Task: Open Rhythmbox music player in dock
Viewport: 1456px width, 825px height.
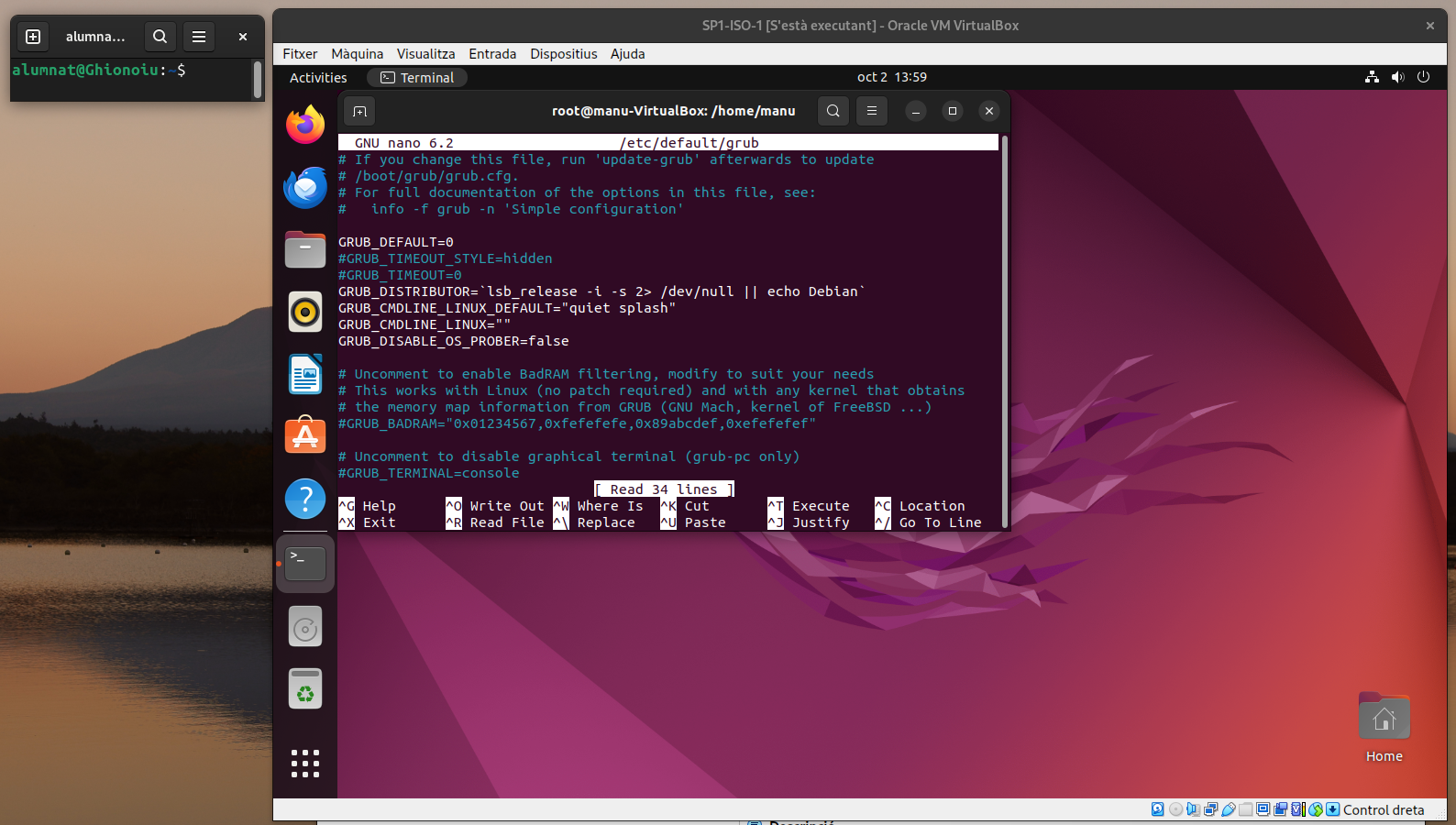Action: (x=305, y=312)
